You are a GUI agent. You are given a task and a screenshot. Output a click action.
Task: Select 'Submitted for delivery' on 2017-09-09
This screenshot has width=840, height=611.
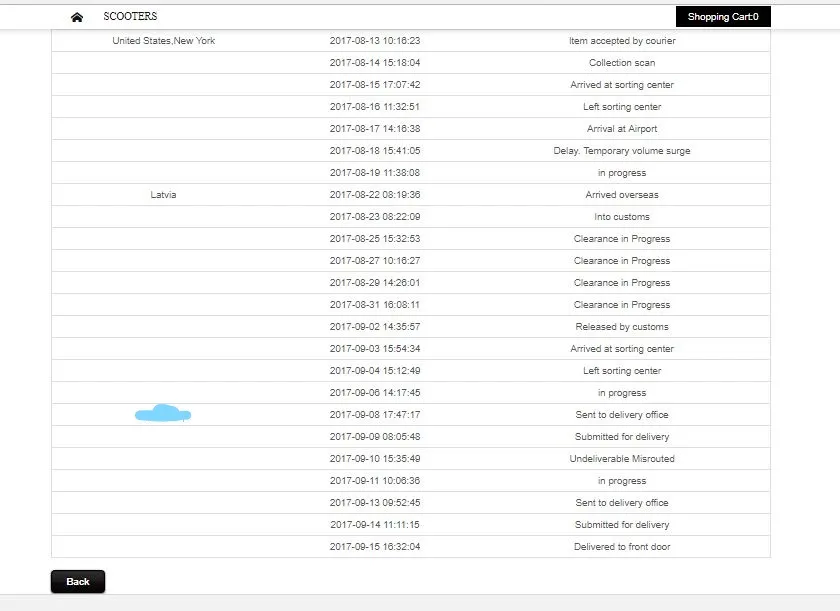point(622,436)
